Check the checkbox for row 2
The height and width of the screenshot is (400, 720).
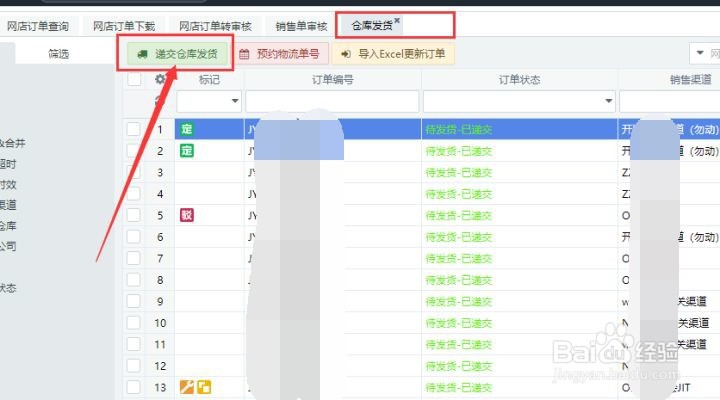coord(134,151)
